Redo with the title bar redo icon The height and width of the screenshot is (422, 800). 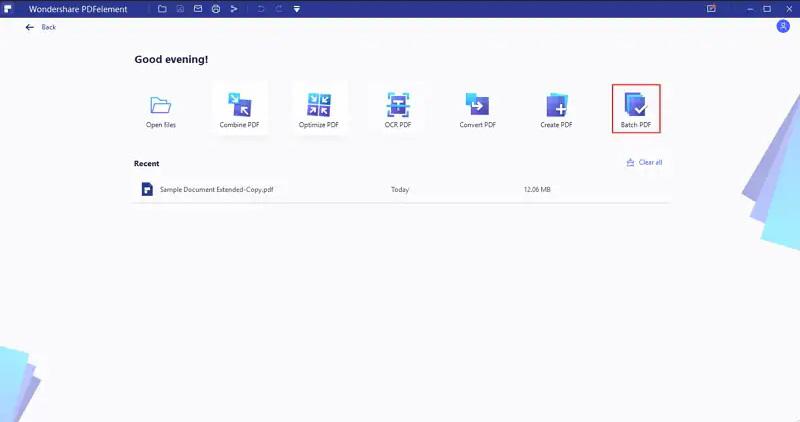point(279,9)
